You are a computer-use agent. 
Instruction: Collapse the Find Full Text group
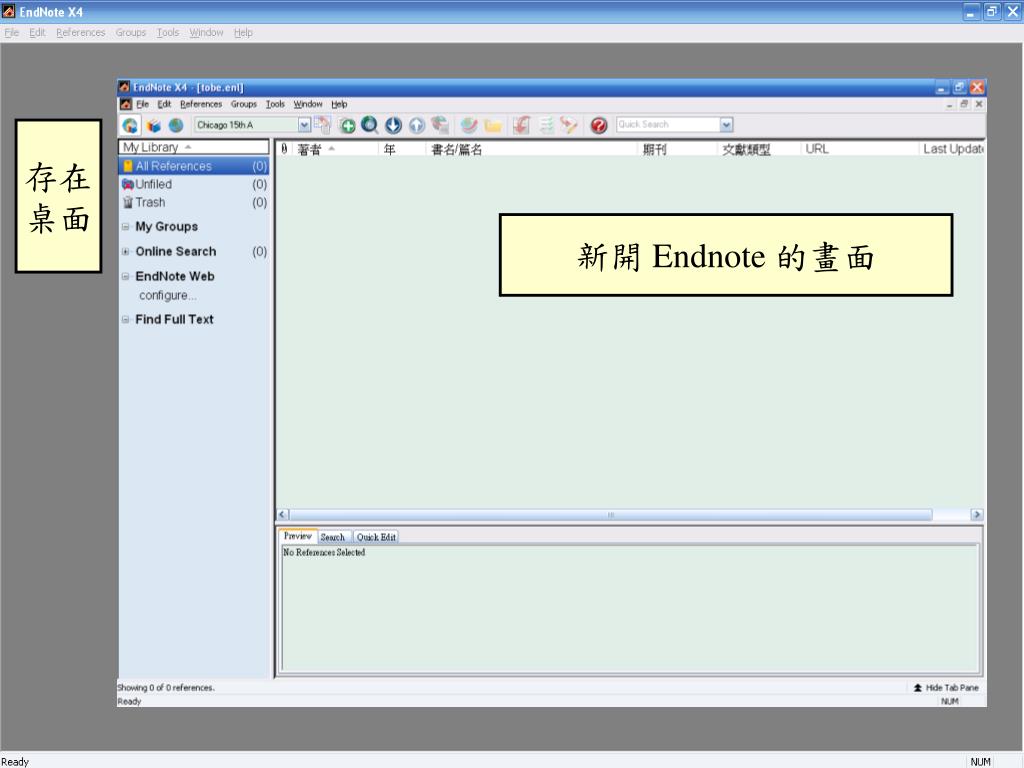pos(125,319)
